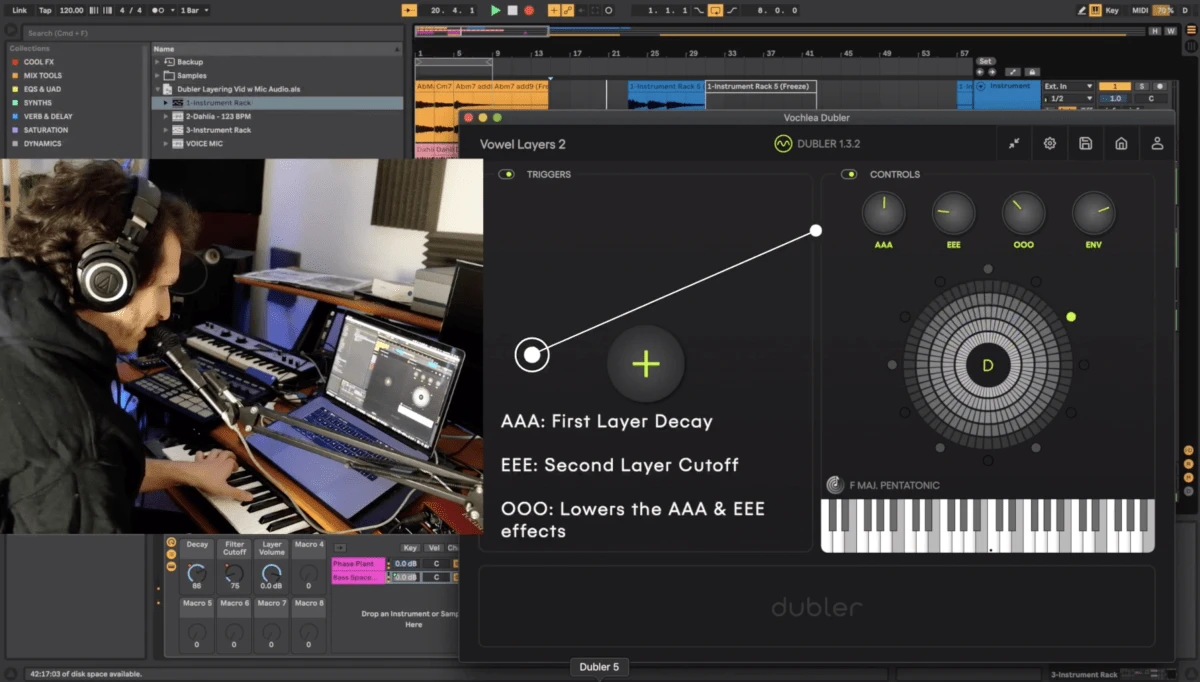
Task: Toggle the Automation Arm button
Action: [x=568, y=10]
